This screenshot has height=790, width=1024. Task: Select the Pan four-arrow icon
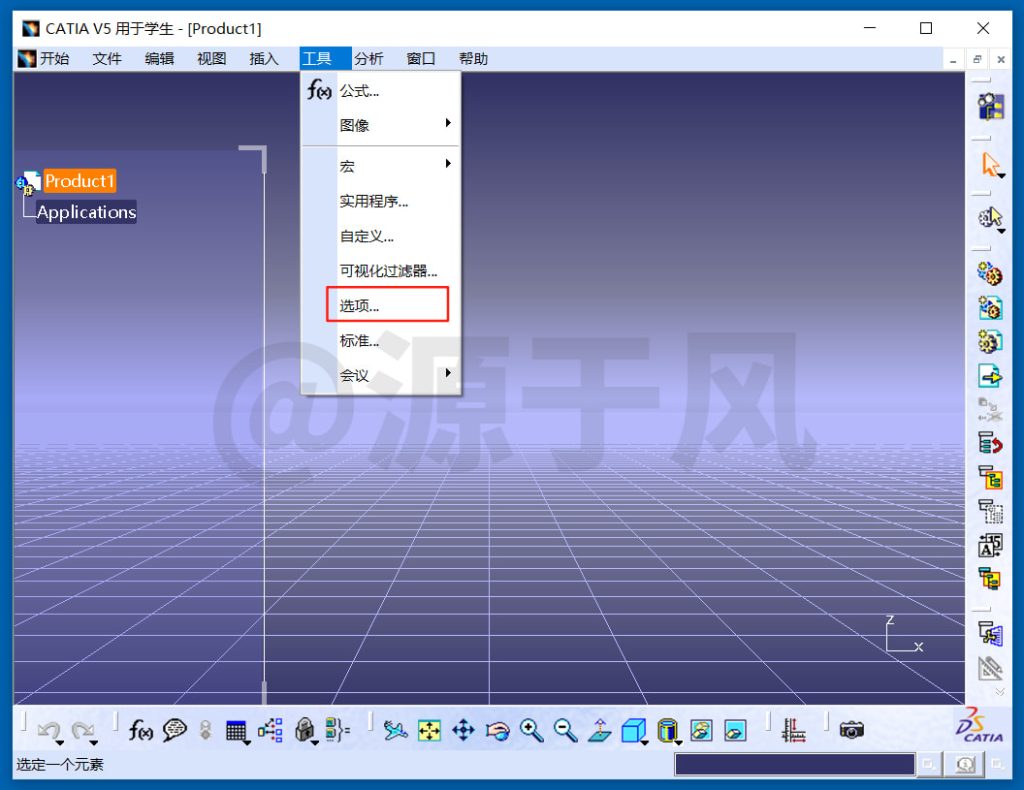pyautogui.click(x=463, y=730)
